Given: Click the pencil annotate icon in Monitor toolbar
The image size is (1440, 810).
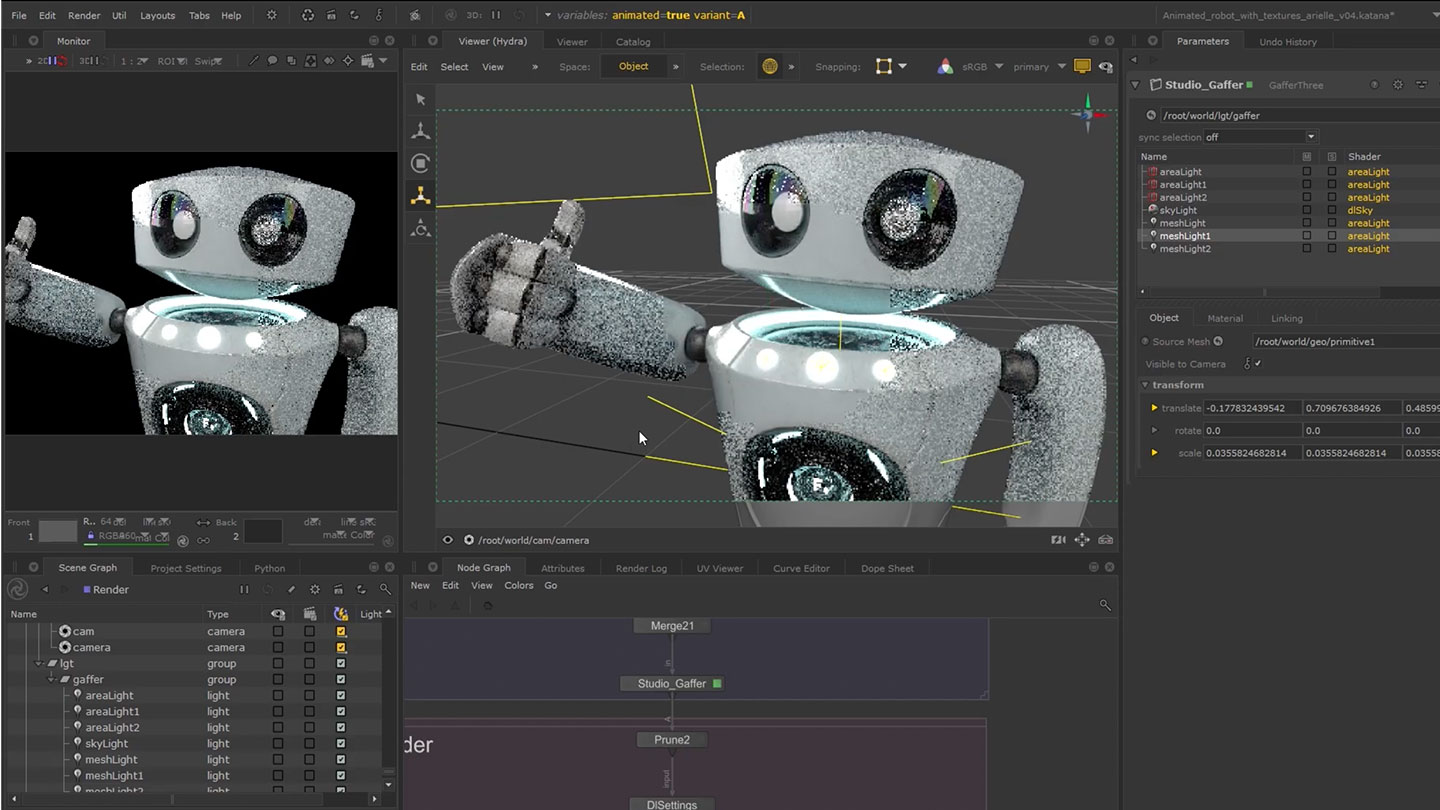Looking at the screenshot, I should coord(253,61).
